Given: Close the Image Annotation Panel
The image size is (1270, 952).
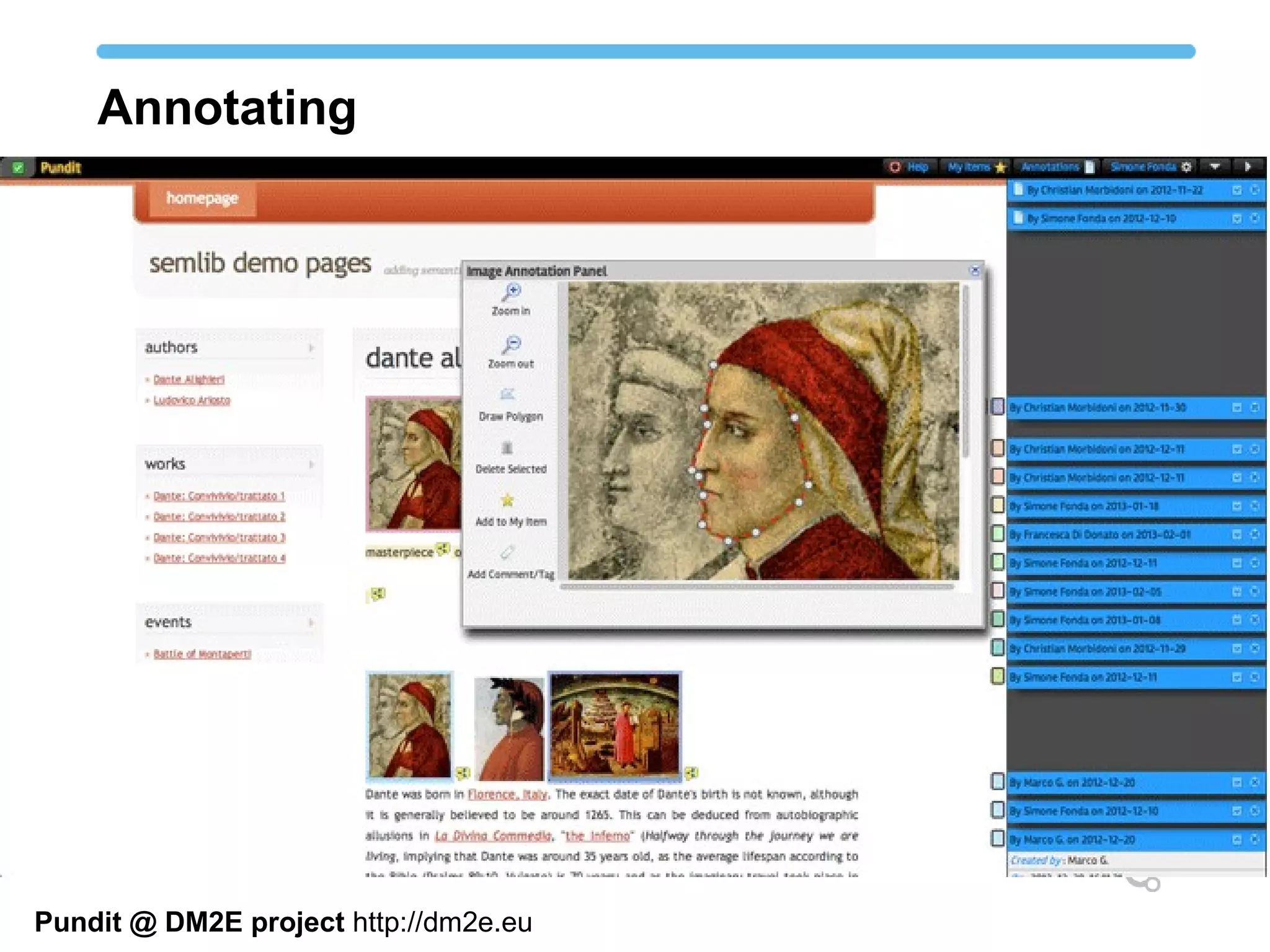Looking at the screenshot, I should [x=974, y=270].
